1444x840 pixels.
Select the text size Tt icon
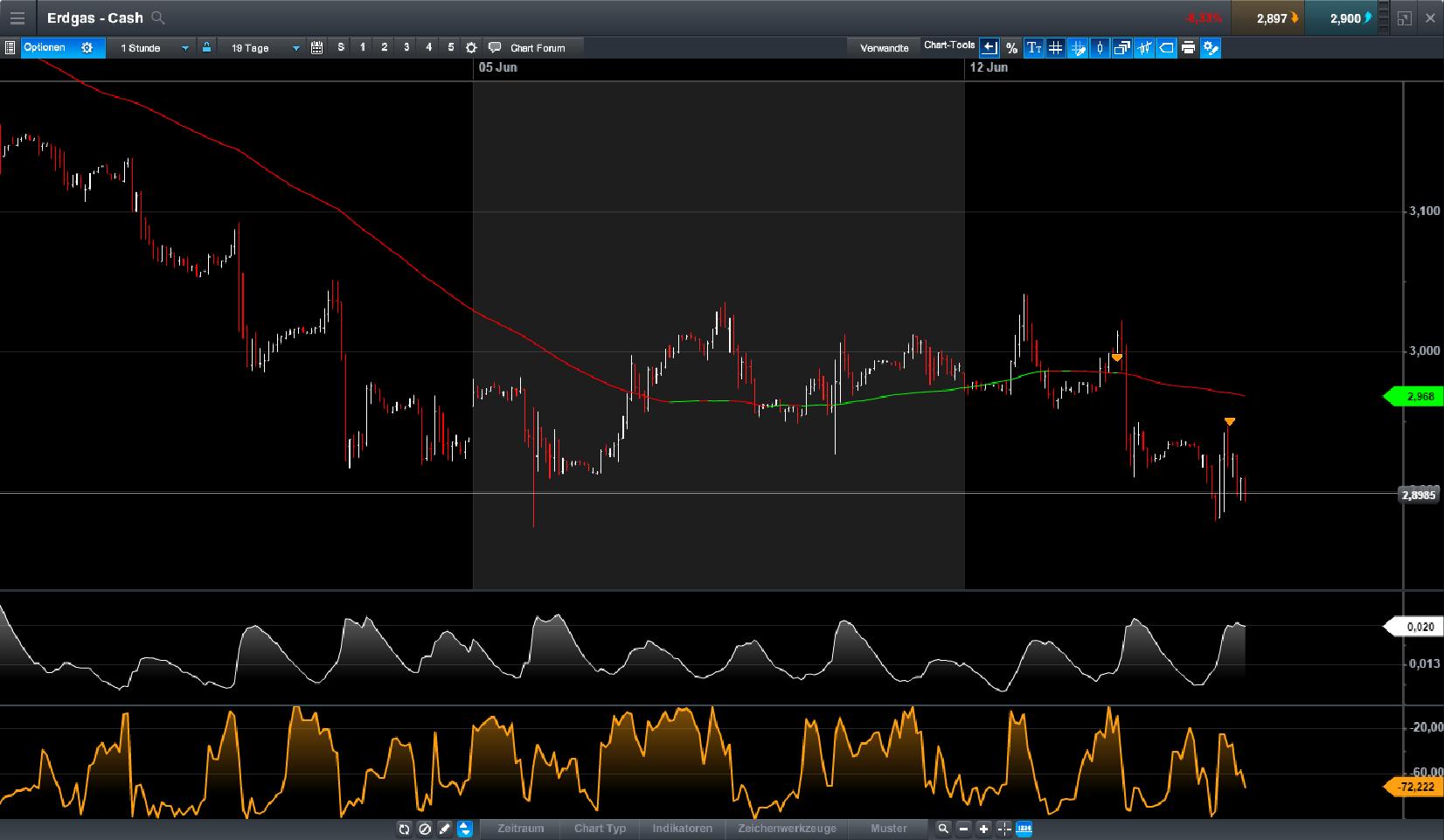(1035, 48)
